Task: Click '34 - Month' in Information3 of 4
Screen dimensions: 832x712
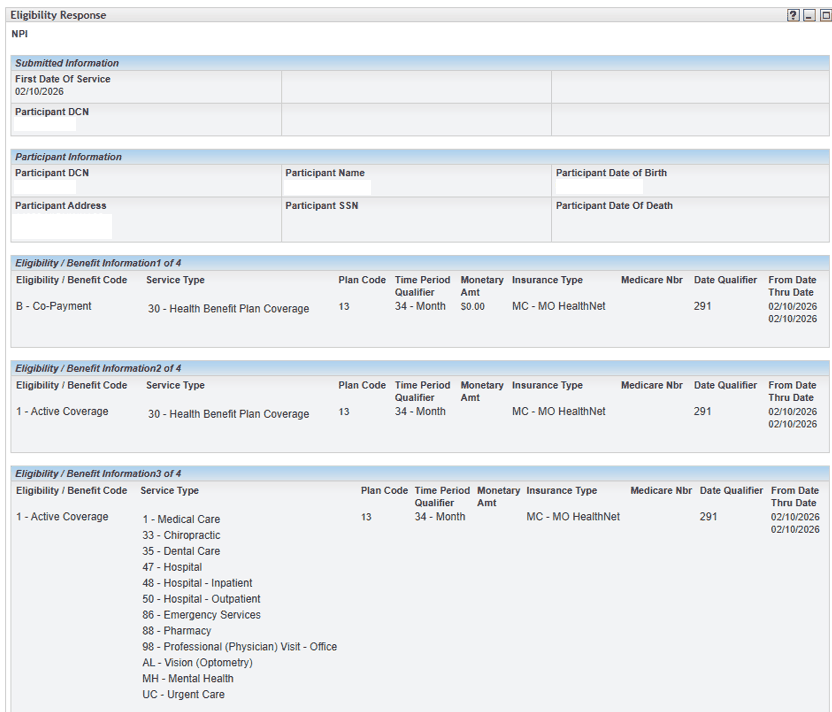Action: point(439,516)
